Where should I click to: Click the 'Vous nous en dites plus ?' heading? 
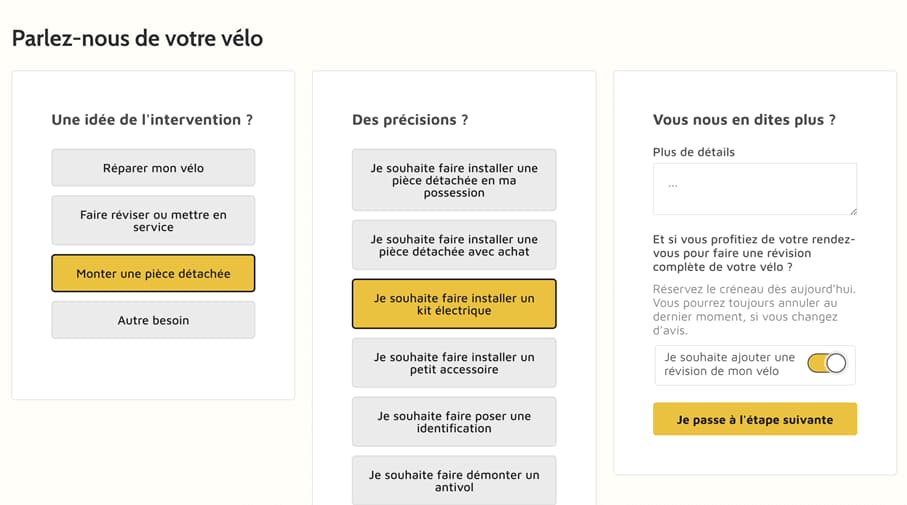coord(744,120)
